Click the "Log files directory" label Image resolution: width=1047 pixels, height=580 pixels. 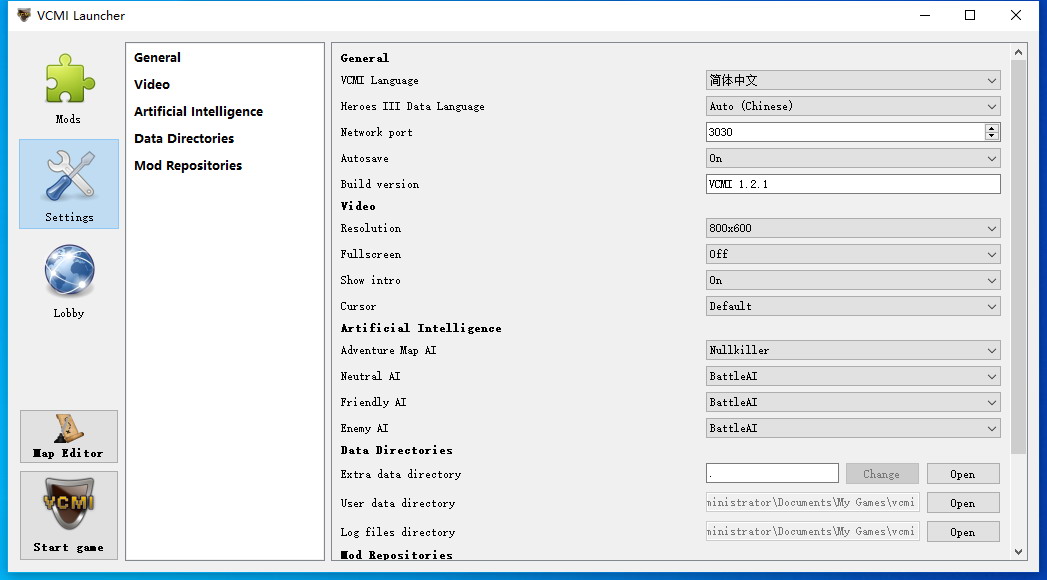point(397,532)
